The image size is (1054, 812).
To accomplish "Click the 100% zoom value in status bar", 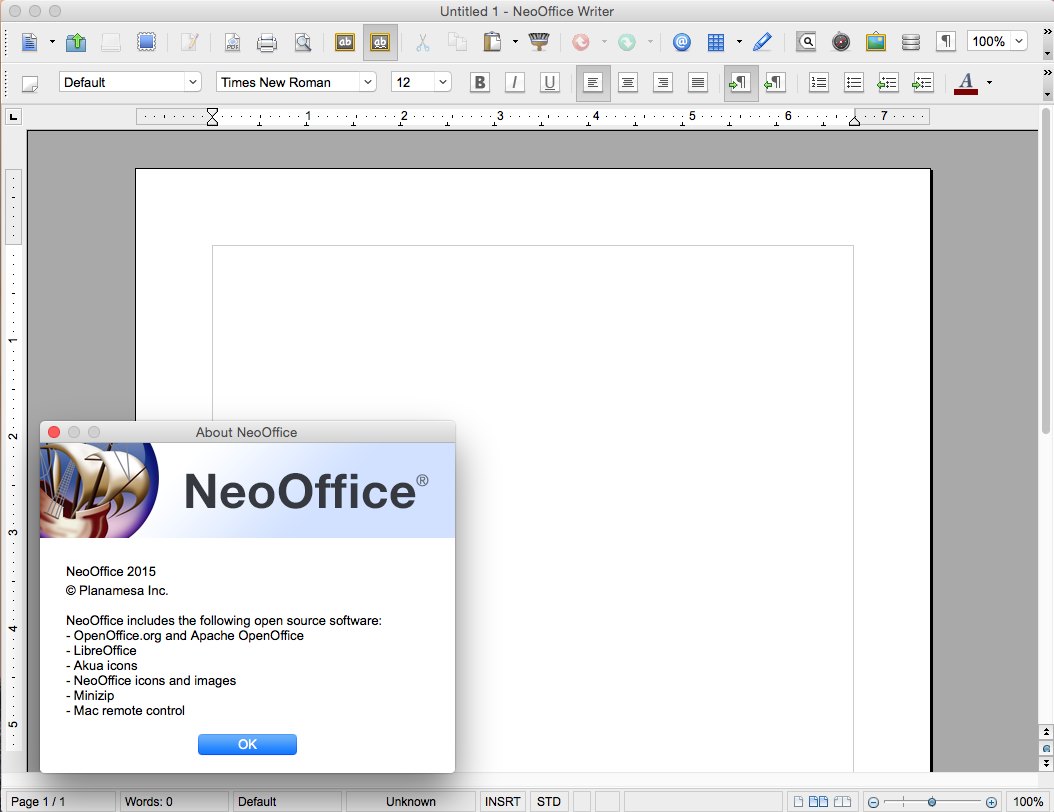I will [x=1028, y=801].
